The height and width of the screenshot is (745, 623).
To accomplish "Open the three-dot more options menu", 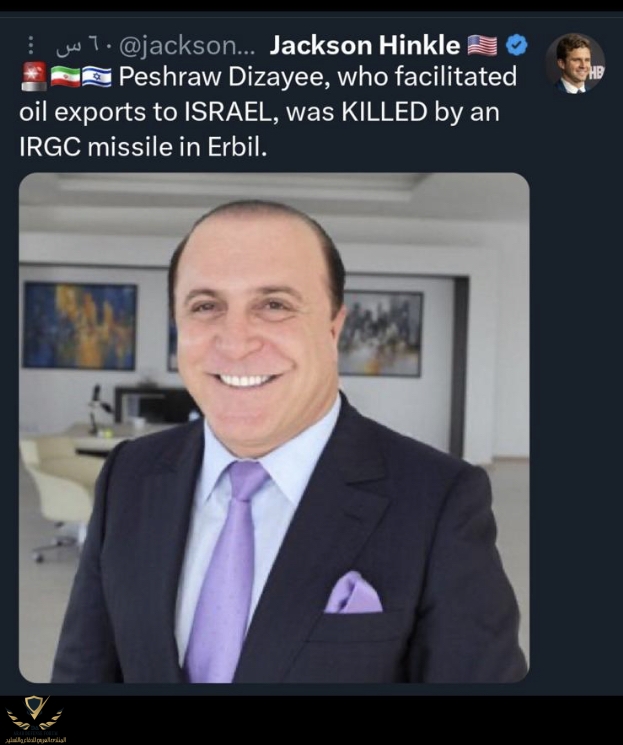I will (x=32, y=46).
